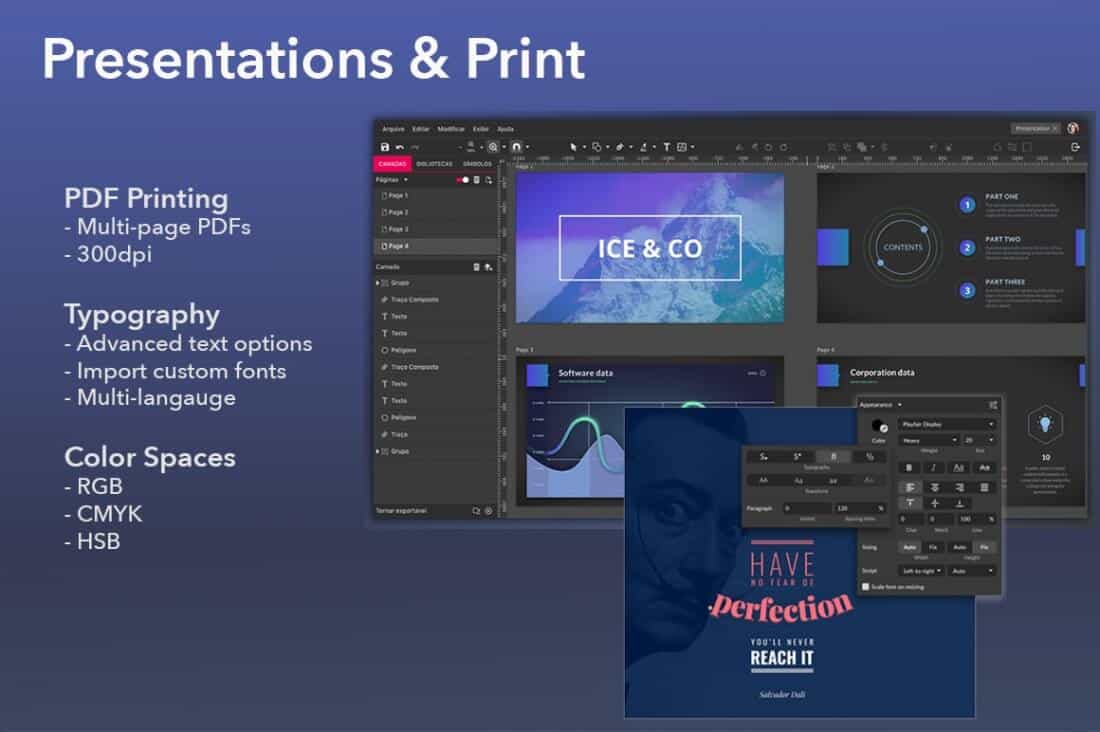
Task: Expand the first Grupo layer
Action: [378, 283]
